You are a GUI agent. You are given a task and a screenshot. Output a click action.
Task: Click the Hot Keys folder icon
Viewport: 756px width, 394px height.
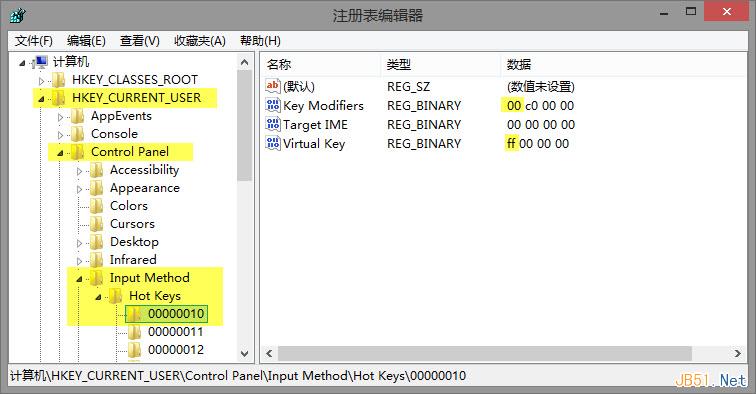pyautogui.click(x=116, y=296)
